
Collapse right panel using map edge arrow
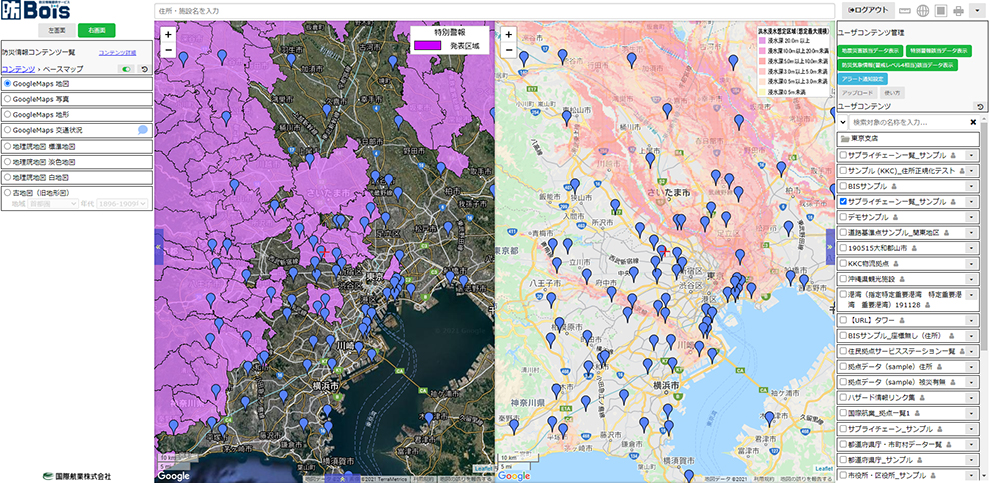pyautogui.click(x=830, y=246)
